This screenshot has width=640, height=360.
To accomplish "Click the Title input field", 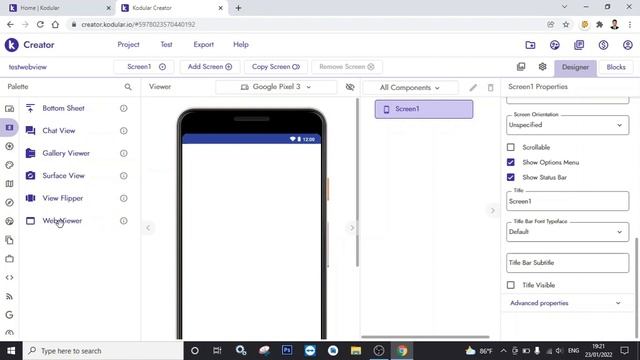I will click(567, 201).
